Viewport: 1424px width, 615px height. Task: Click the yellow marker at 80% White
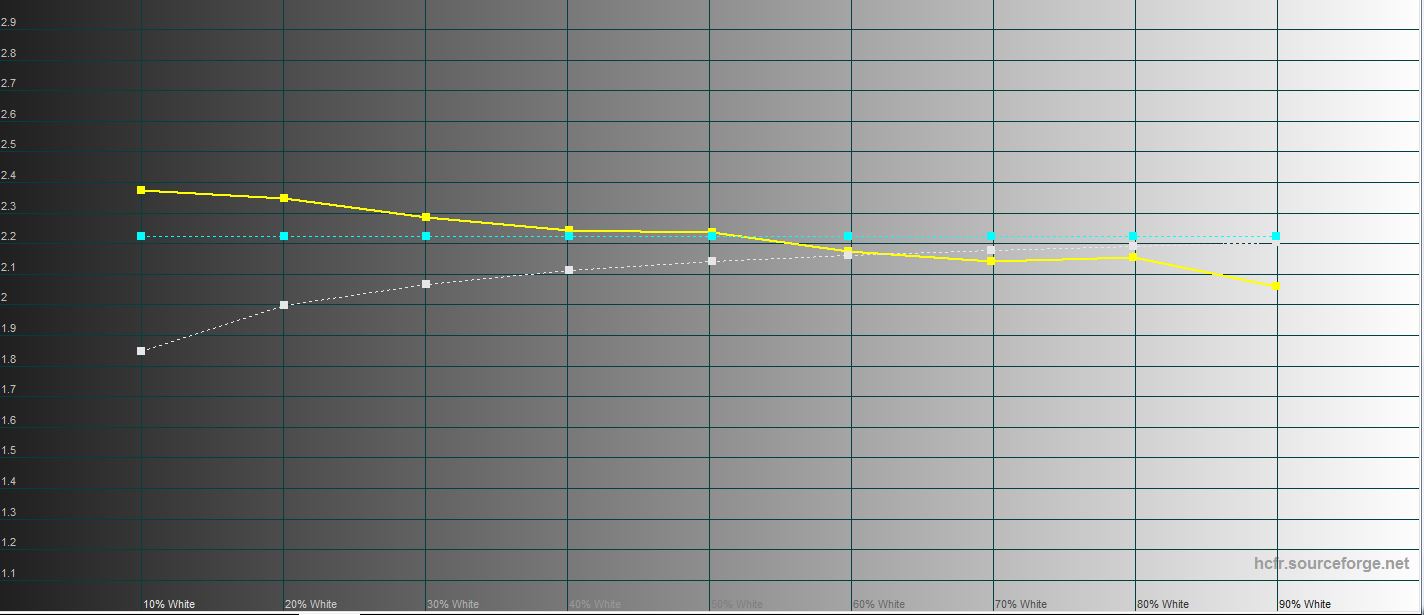[x=1133, y=257]
